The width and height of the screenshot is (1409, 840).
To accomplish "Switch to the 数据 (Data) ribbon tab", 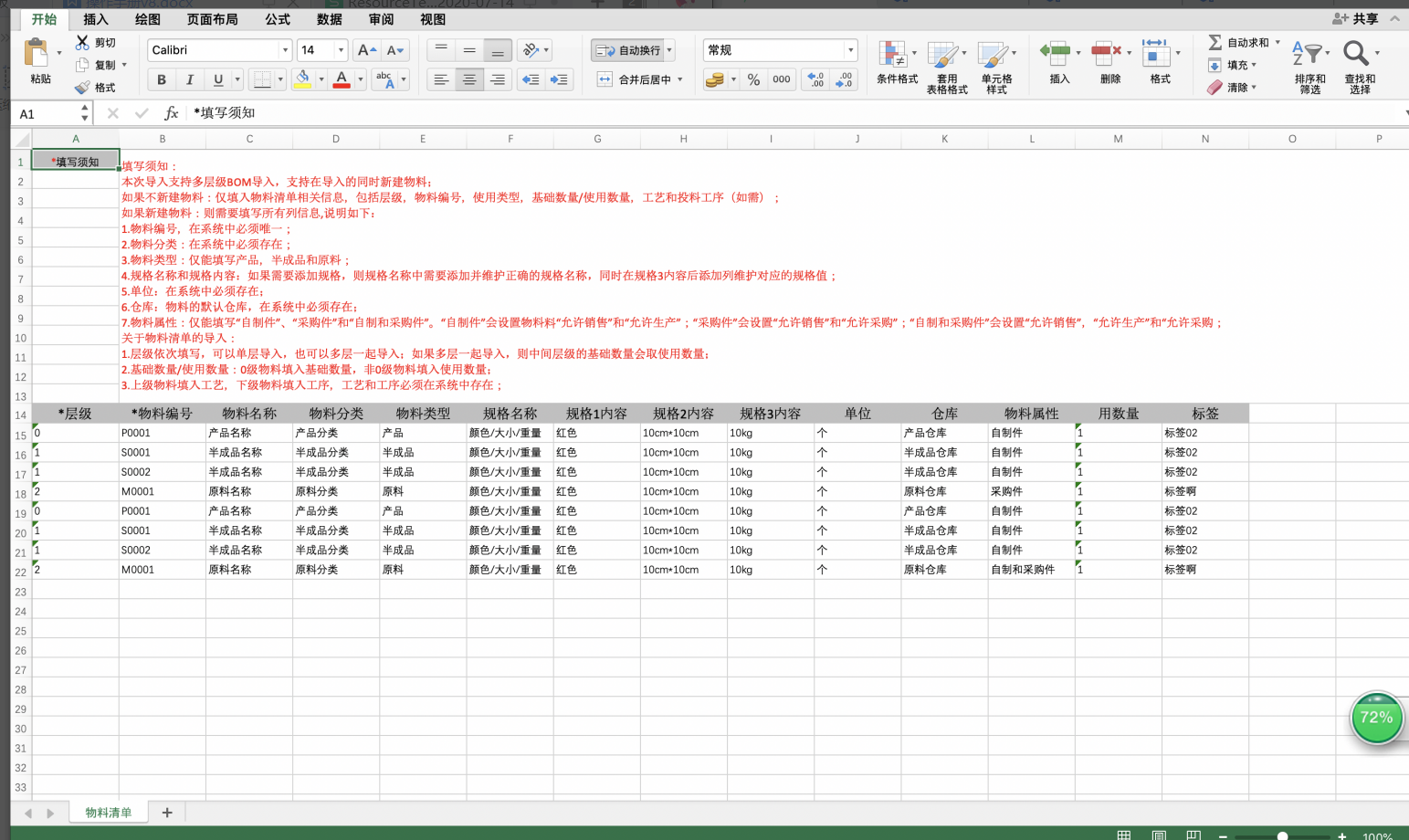I will click(x=329, y=19).
